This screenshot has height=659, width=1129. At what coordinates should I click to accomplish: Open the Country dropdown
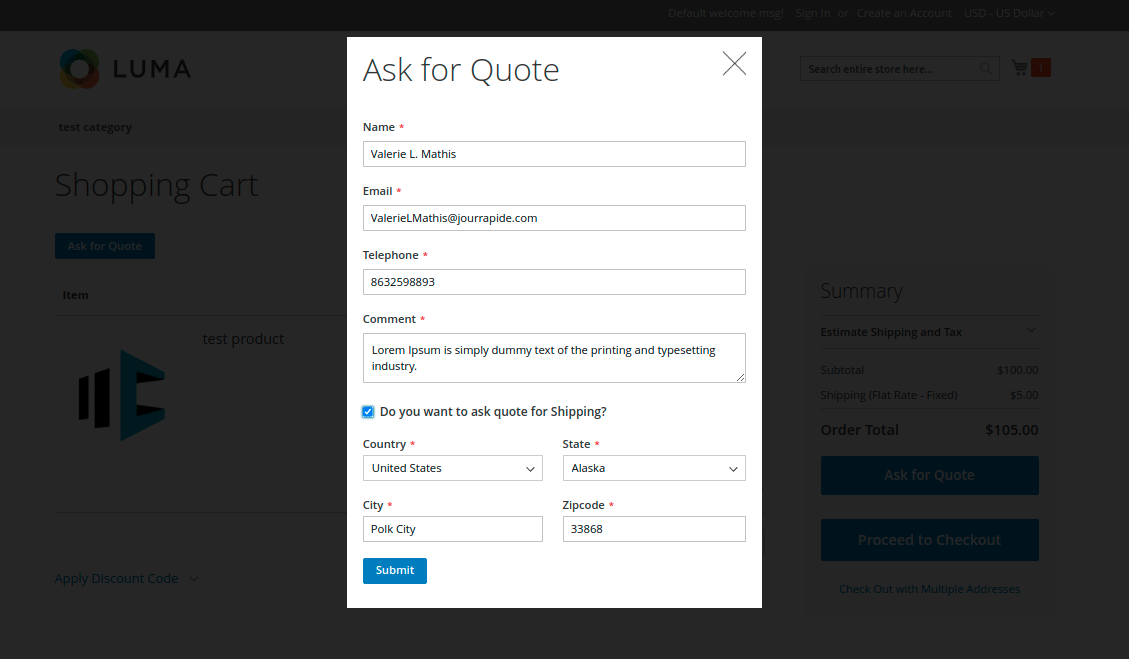pos(452,468)
